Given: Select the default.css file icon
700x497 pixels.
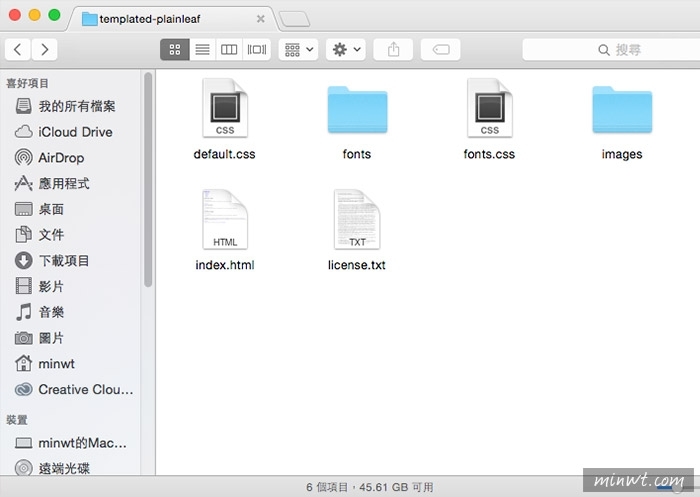Looking at the screenshot, I should [x=224, y=110].
